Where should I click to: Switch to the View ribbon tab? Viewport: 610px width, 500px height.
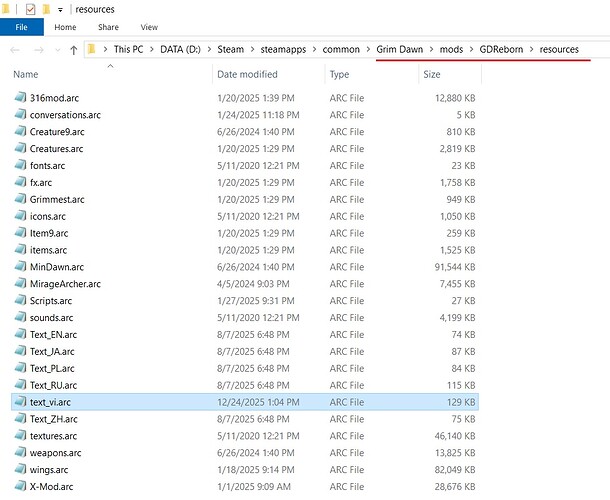[149, 27]
